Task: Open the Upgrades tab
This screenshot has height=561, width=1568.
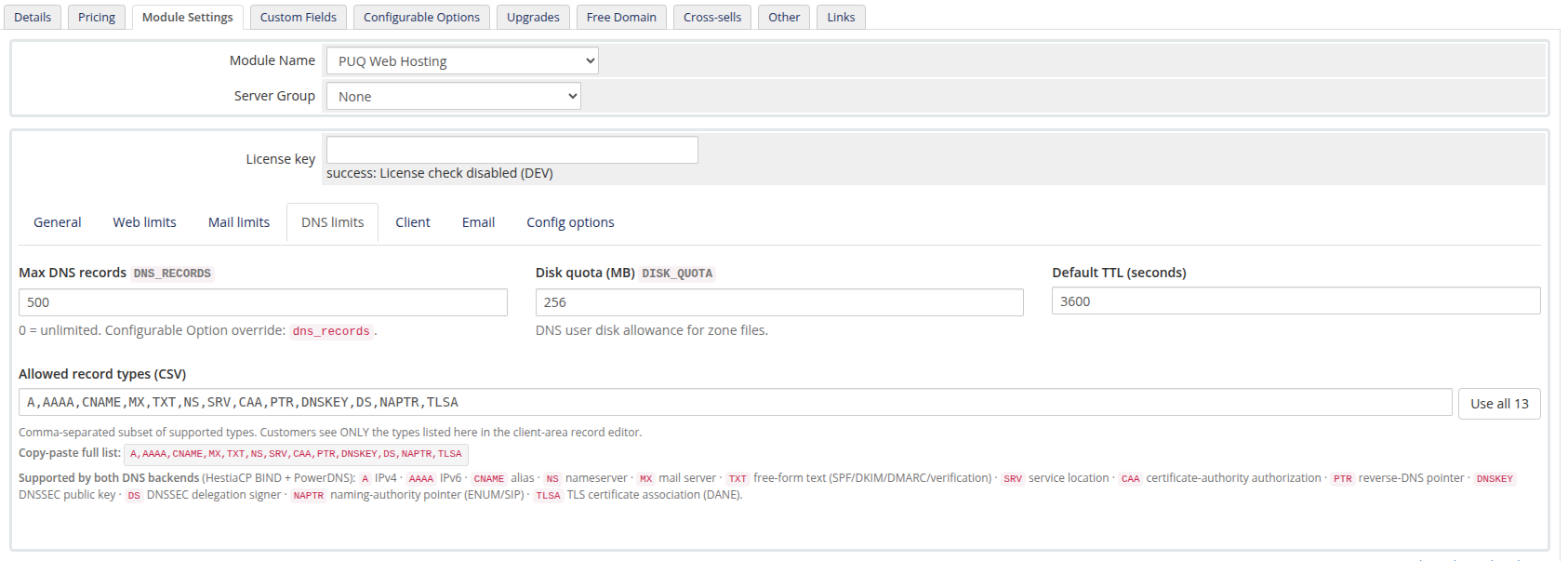Action: click(533, 17)
